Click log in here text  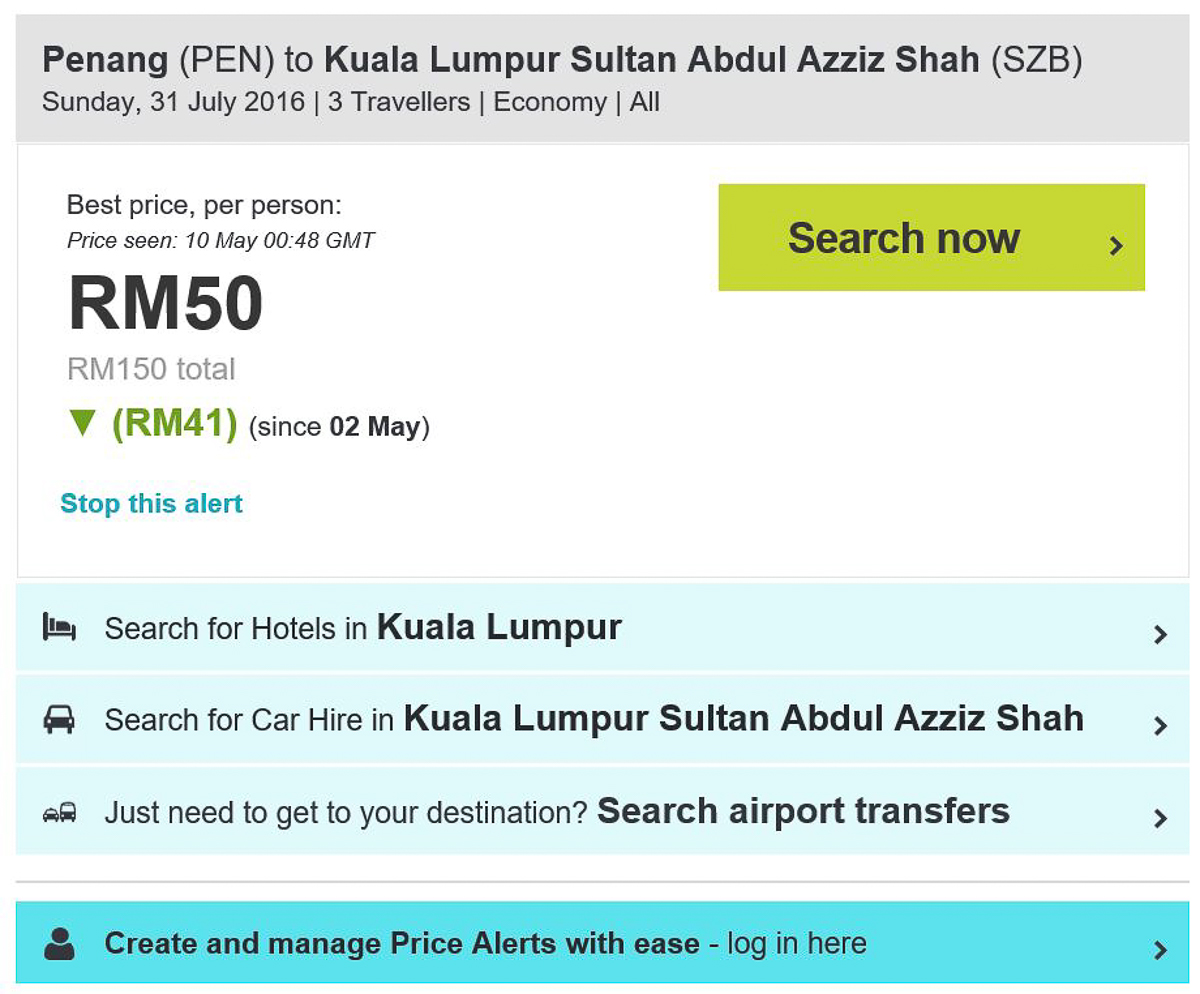tap(797, 943)
